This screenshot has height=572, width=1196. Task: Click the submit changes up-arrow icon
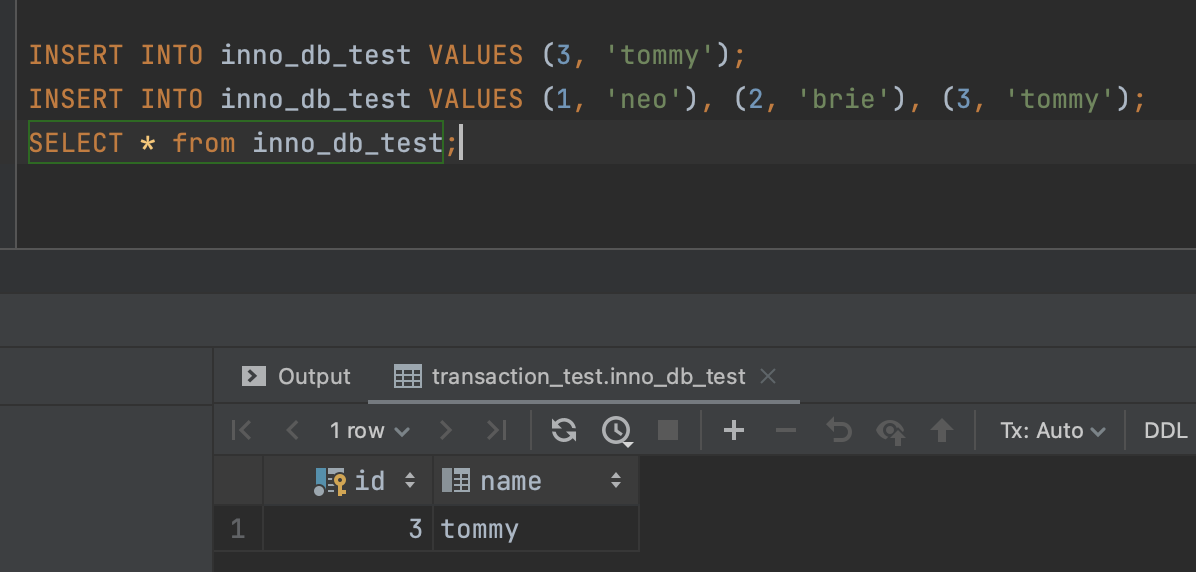(941, 430)
